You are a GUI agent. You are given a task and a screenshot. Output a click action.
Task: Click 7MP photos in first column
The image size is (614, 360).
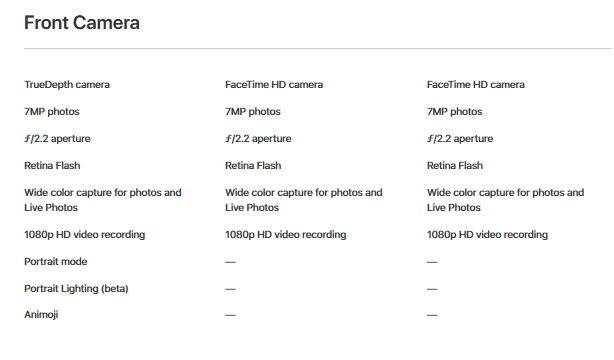click(x=52, y=112)
